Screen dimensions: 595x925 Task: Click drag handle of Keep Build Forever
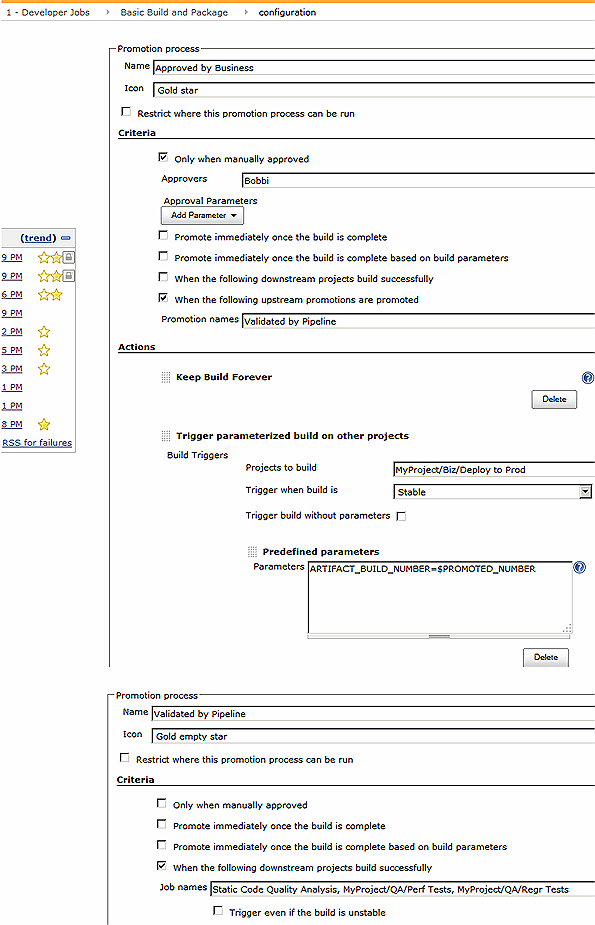[x=166, y=378]
